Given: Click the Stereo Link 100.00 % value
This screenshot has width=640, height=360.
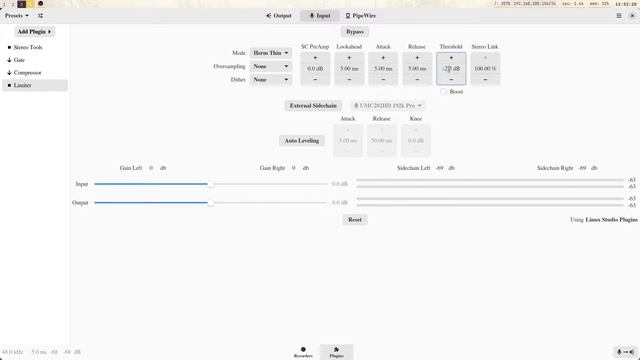Looking at the screenshot, I should point(485,69).
